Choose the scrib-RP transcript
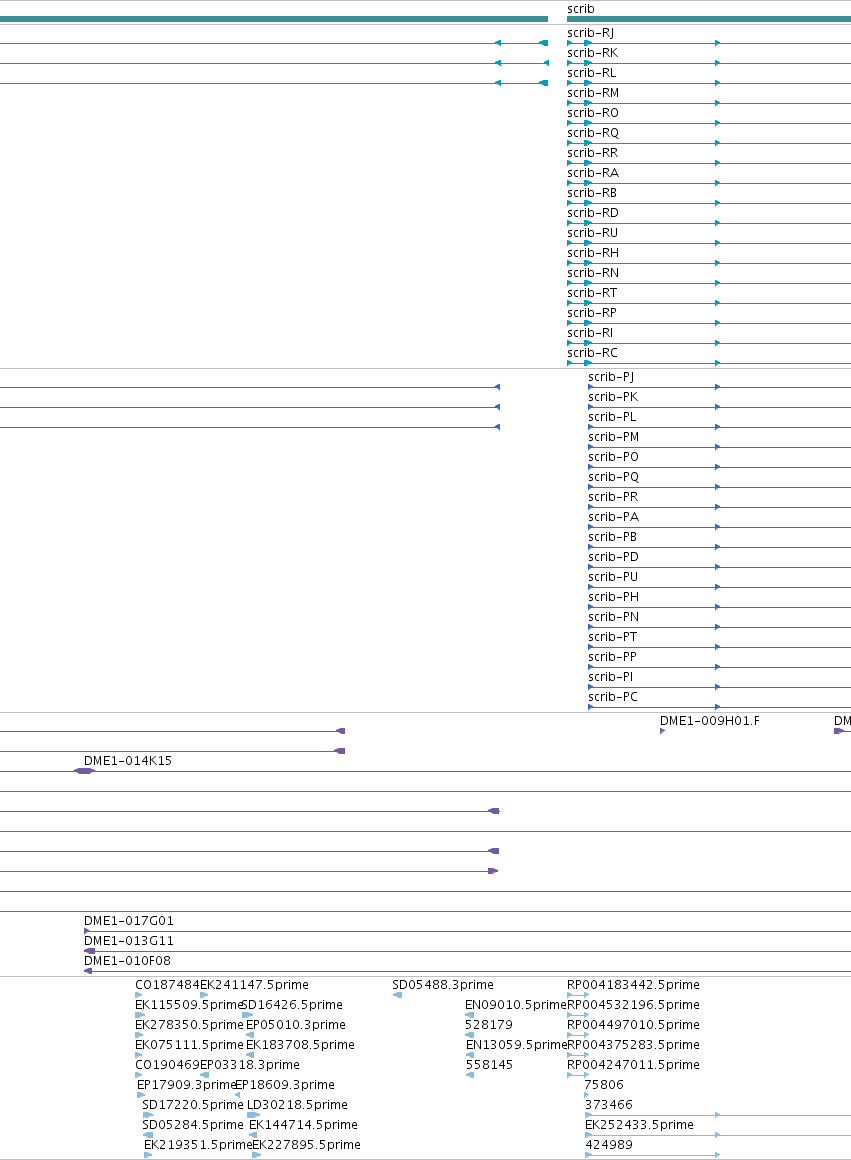The height and width of the screenshot is (1160, 851). (x=591, y=312)
